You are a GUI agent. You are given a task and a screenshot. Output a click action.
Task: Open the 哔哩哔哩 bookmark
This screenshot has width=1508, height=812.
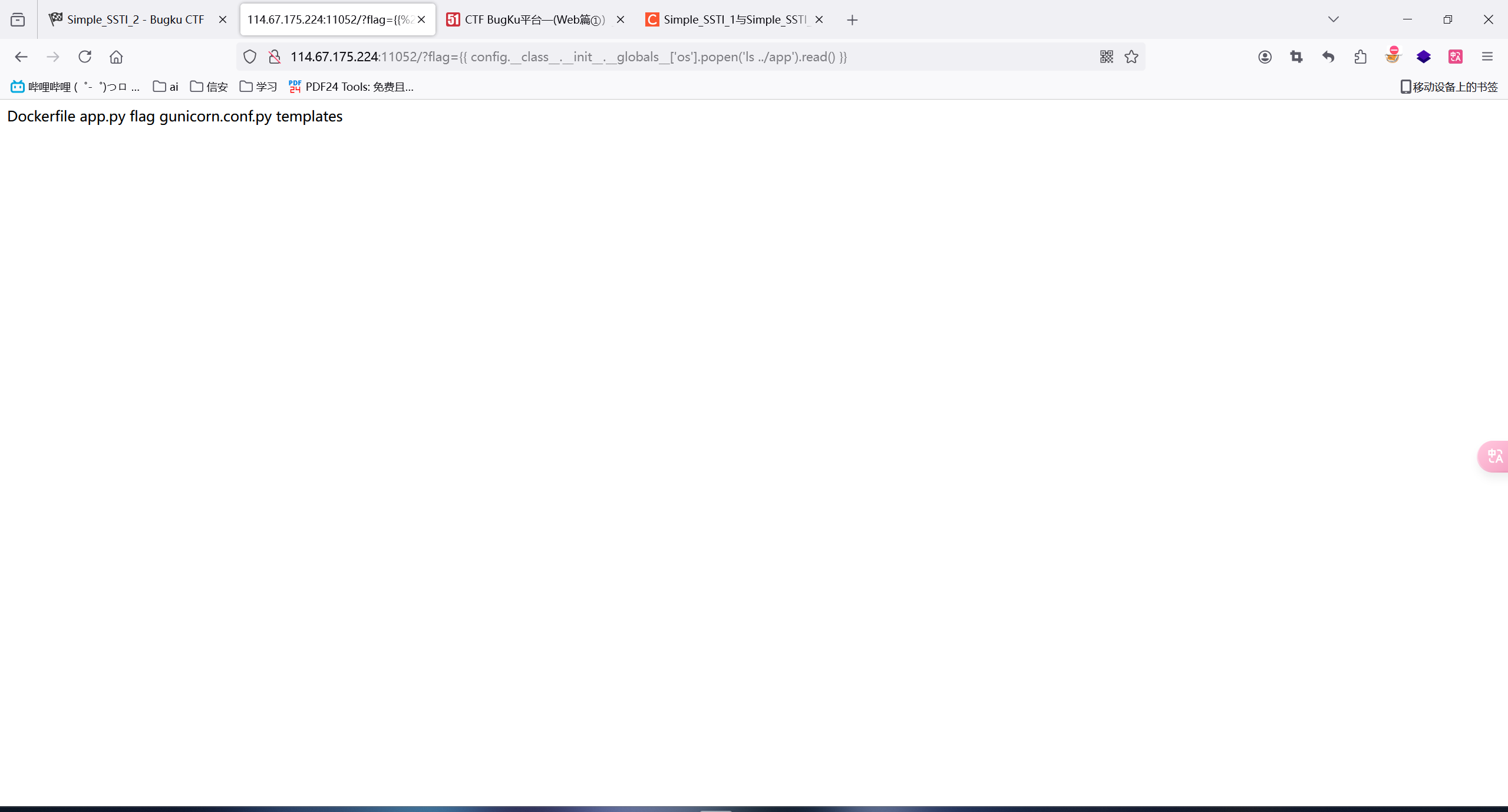click(x=75, y=87)
